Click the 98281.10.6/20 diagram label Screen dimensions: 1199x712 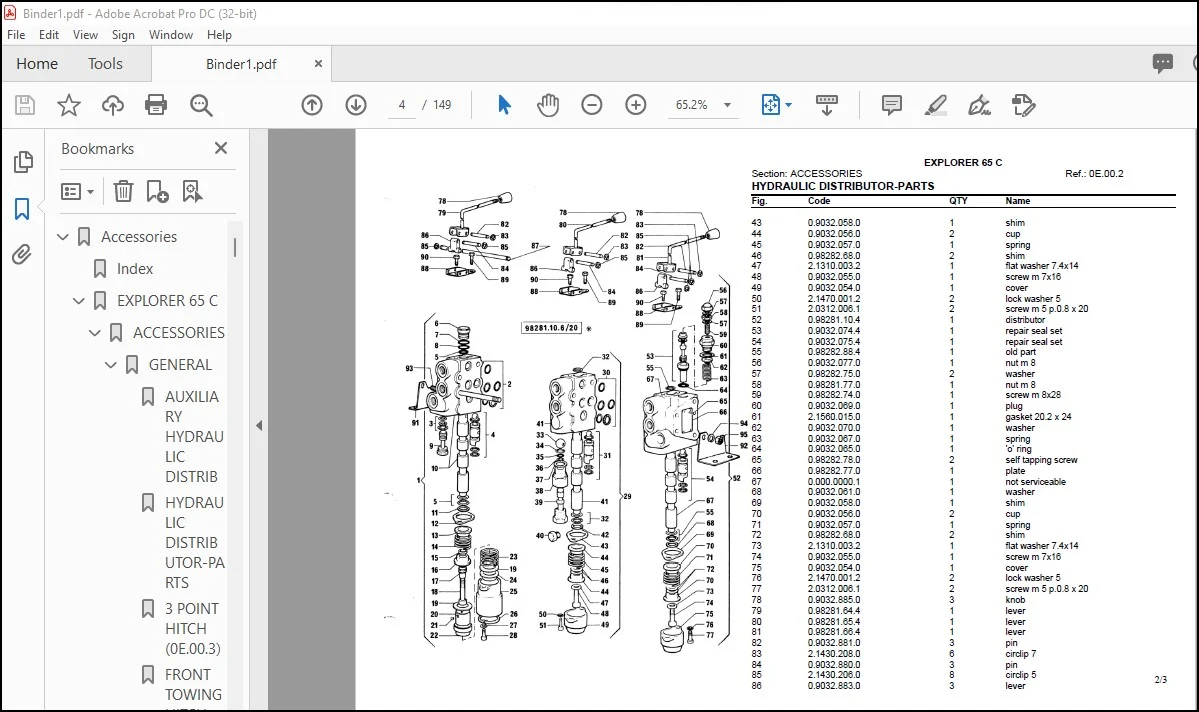(x=552, y=327)
